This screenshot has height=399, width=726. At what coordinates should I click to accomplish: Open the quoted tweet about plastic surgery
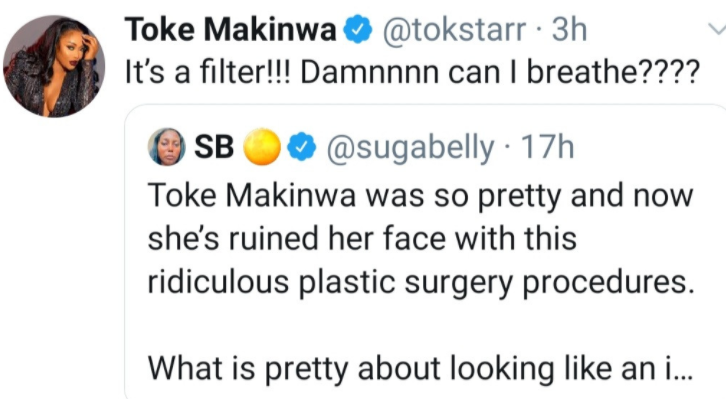coord(425,251)
